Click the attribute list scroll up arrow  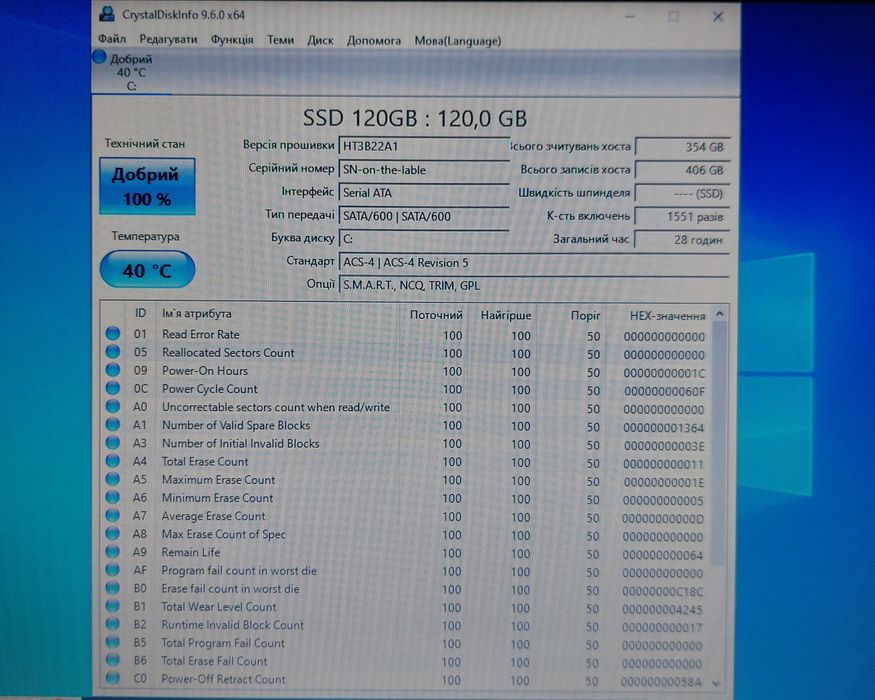(720, 314)
